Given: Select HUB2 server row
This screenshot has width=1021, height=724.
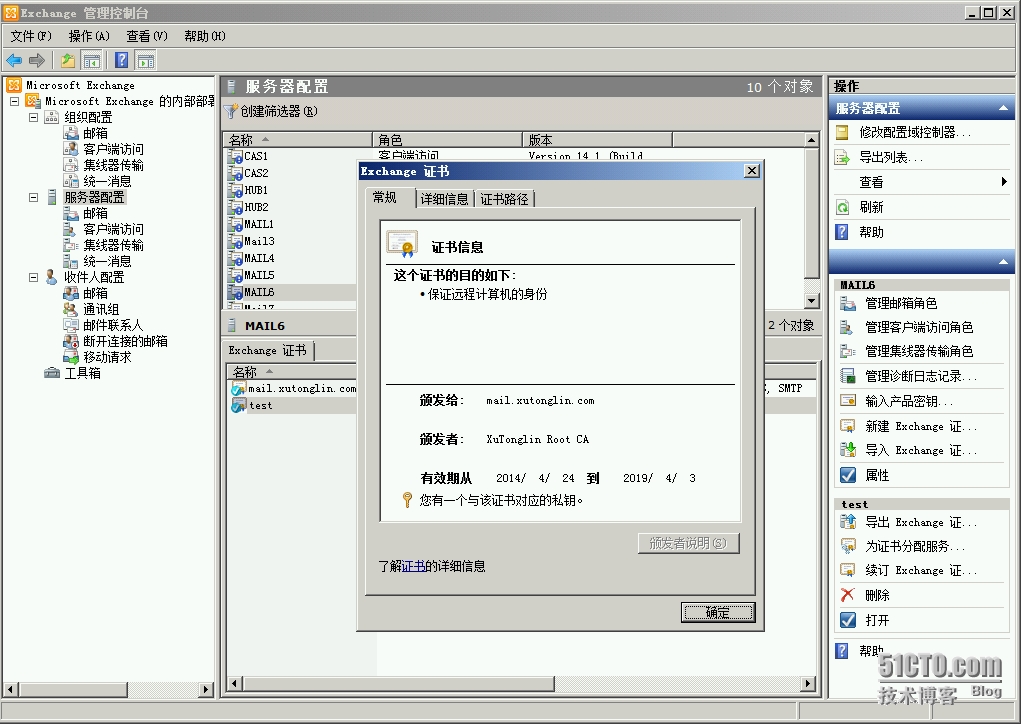Looking at the screenshot, I should [x=256, y=207].
